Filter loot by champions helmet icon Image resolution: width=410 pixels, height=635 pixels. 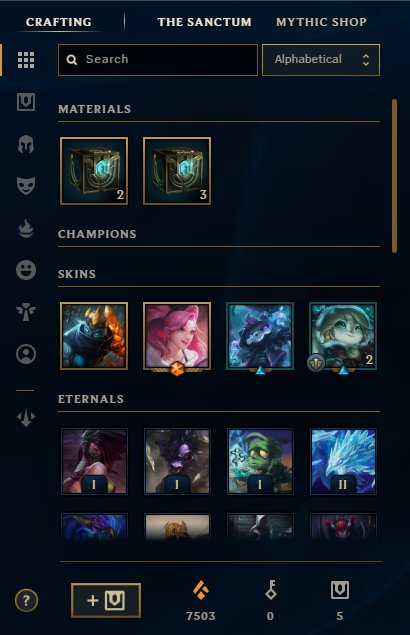click(26, 144)
